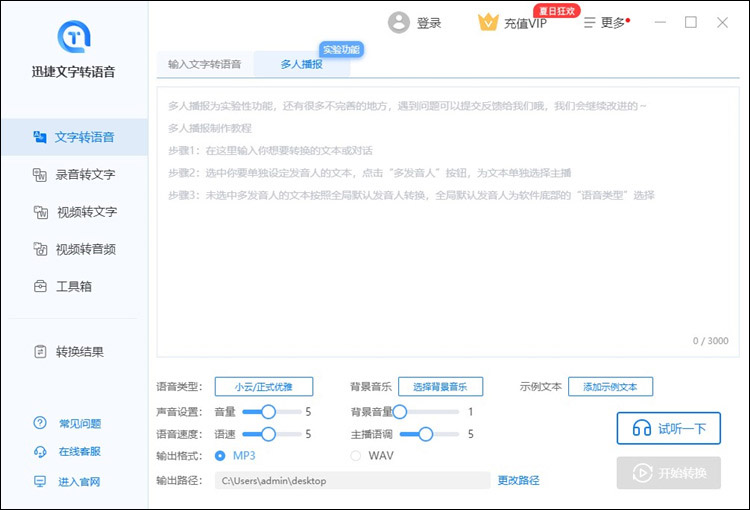
Task: Open the 进入官网 website link
Action: coord(79,482)
